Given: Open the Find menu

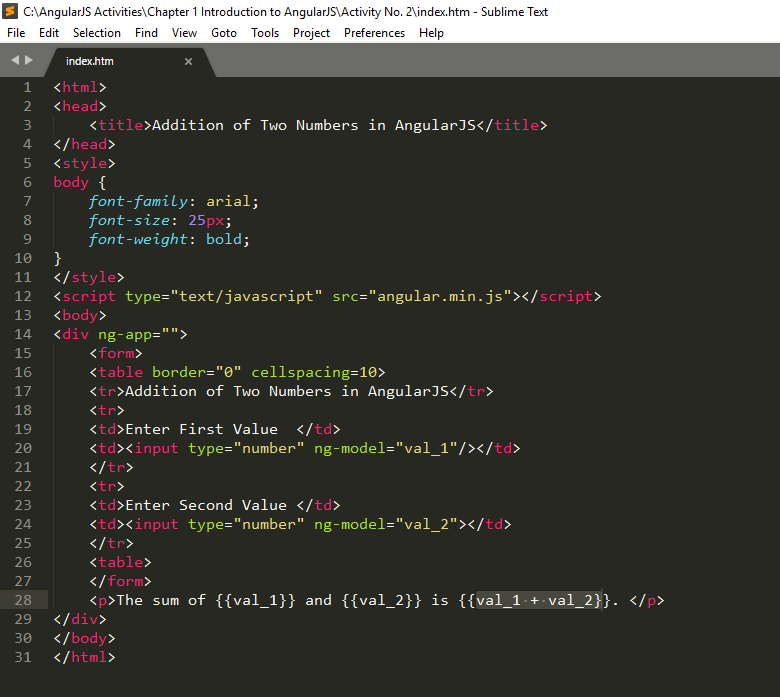Looking at the screenshot, I should pos(146,33).
